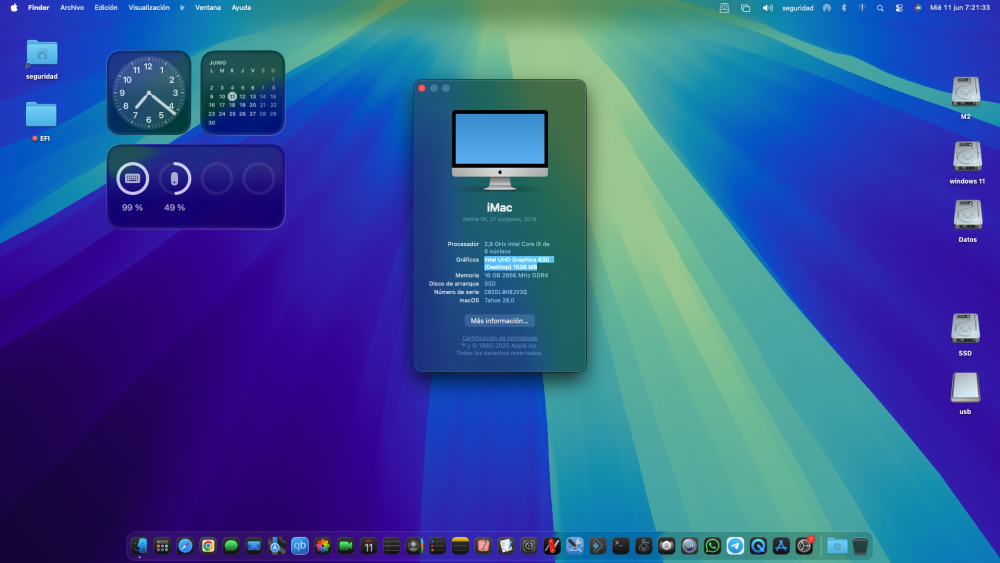Viewport: 1000px width, 563px height.
Task: Open the Ayuda menu
Action: (x=241, y=8)
